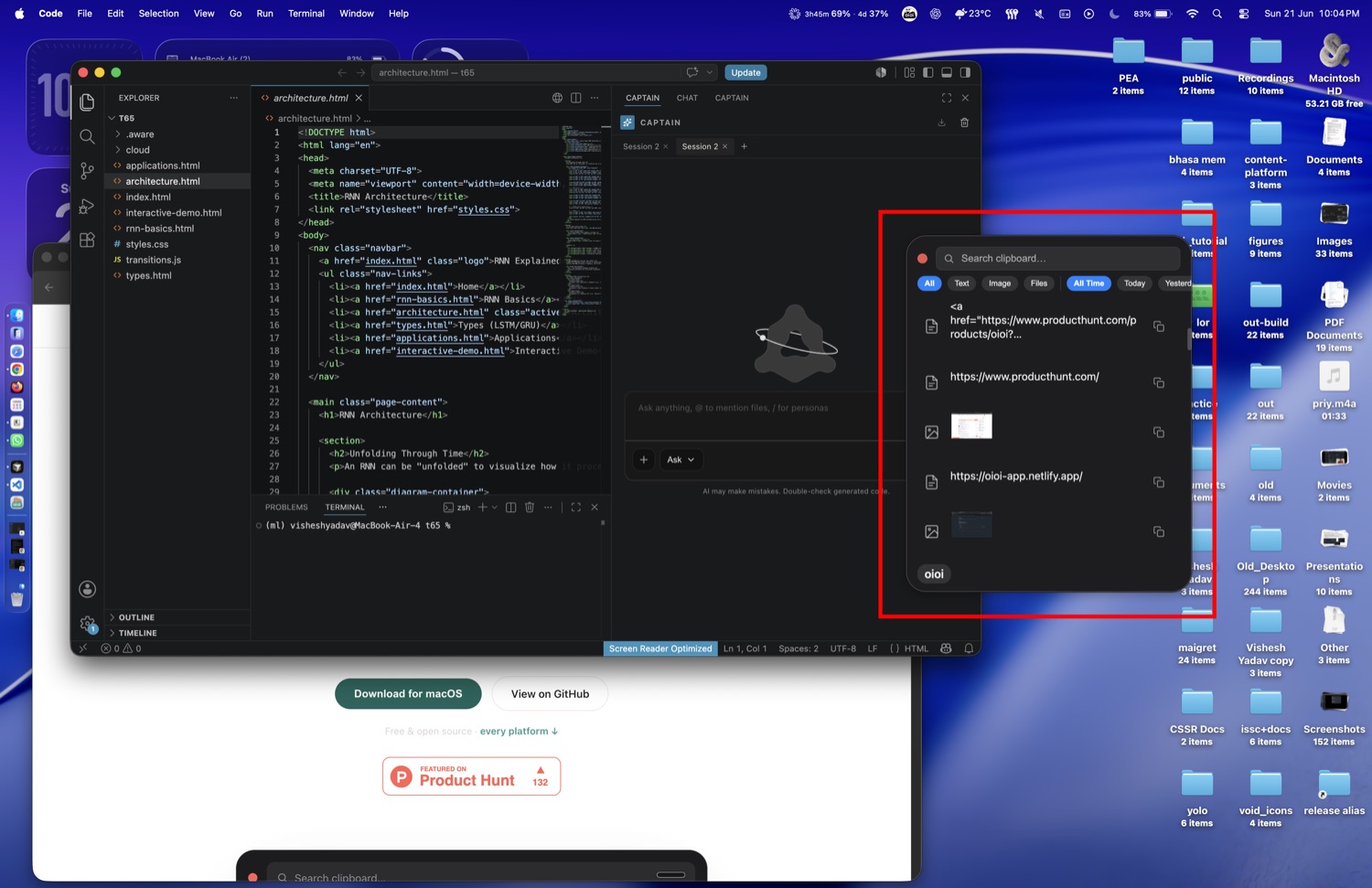Split the terminal pane
Screen dimensions: 1372x888
[511, 507]
